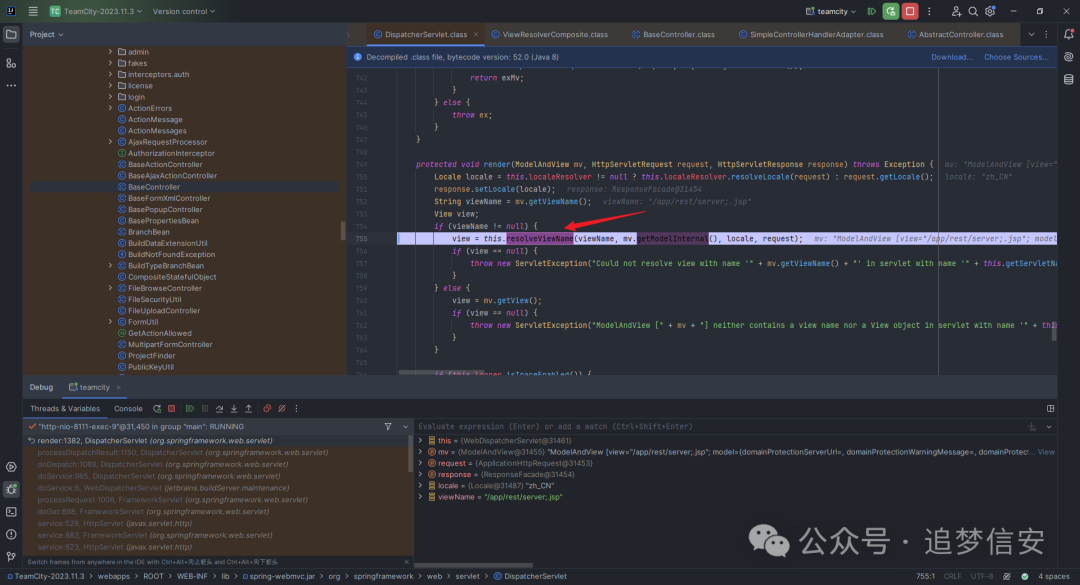Click the Evaluate expression input field
Screen dimensions: 1080x585
720,427
